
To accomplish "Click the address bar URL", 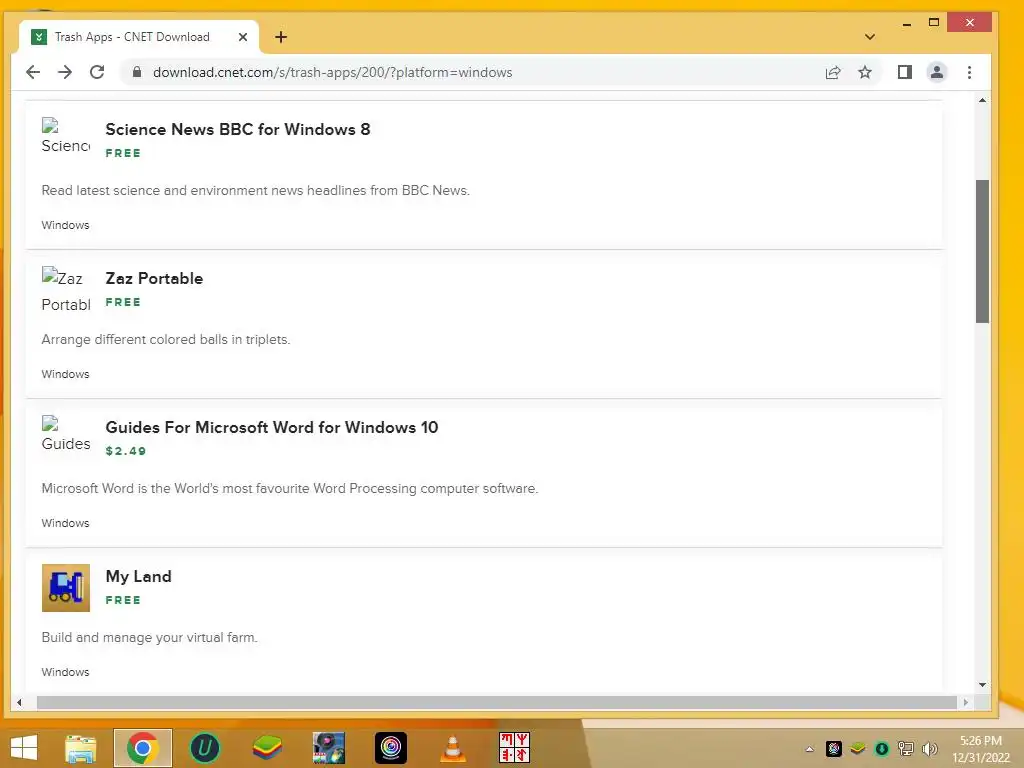I will point(332,72).
